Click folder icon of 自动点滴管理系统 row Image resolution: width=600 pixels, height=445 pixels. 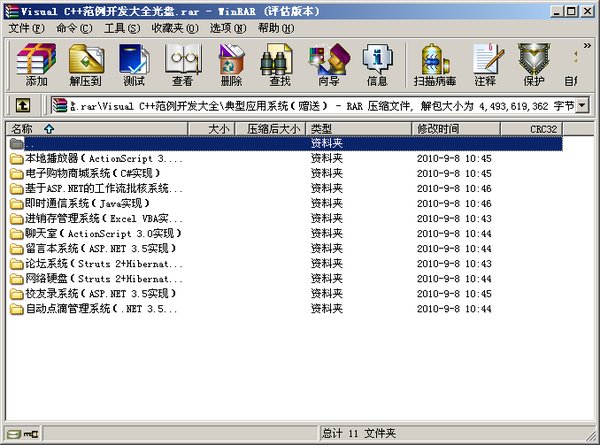[16, 309]
